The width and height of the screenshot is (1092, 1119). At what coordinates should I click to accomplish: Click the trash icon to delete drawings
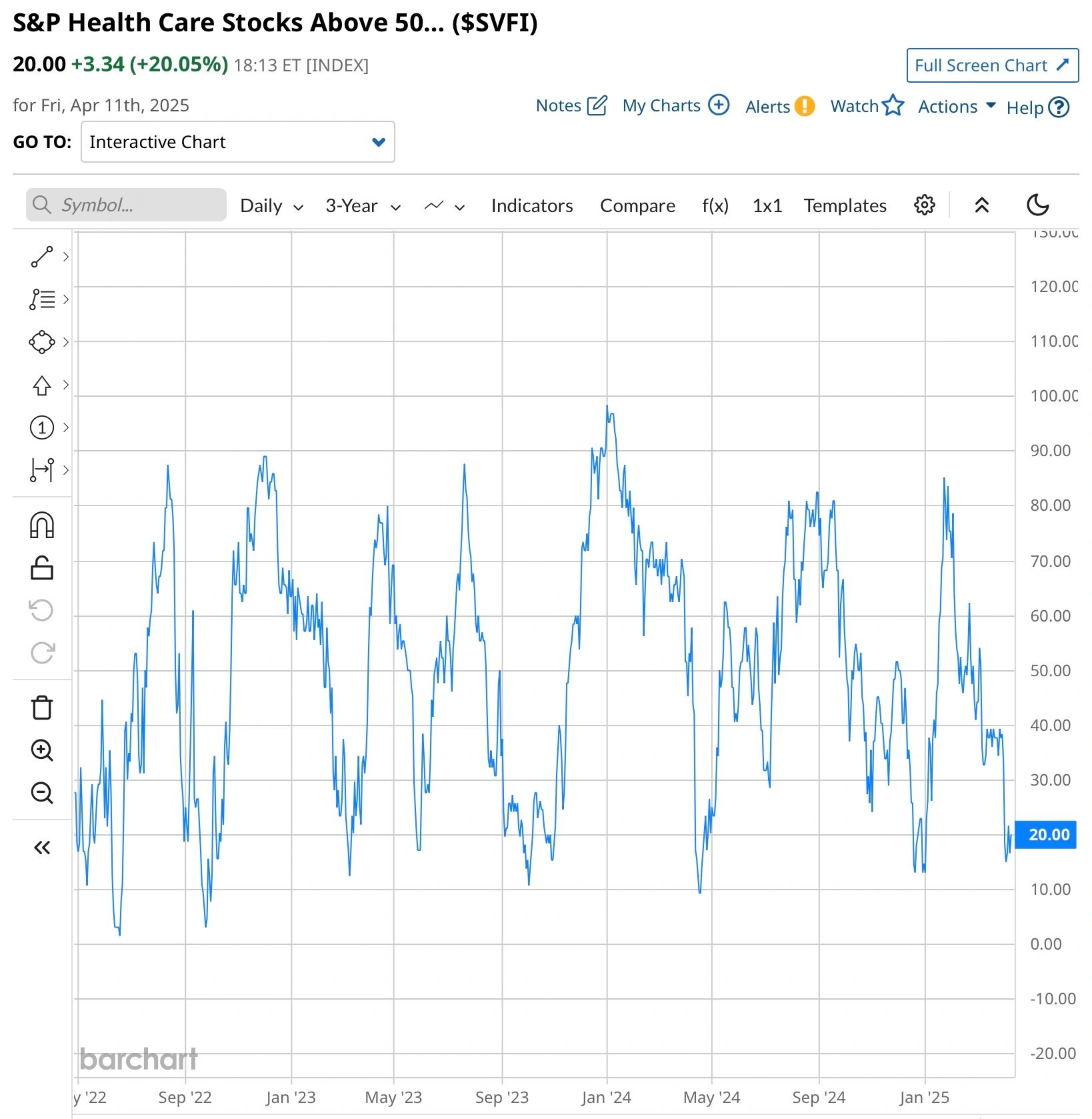tap(42, 708)
